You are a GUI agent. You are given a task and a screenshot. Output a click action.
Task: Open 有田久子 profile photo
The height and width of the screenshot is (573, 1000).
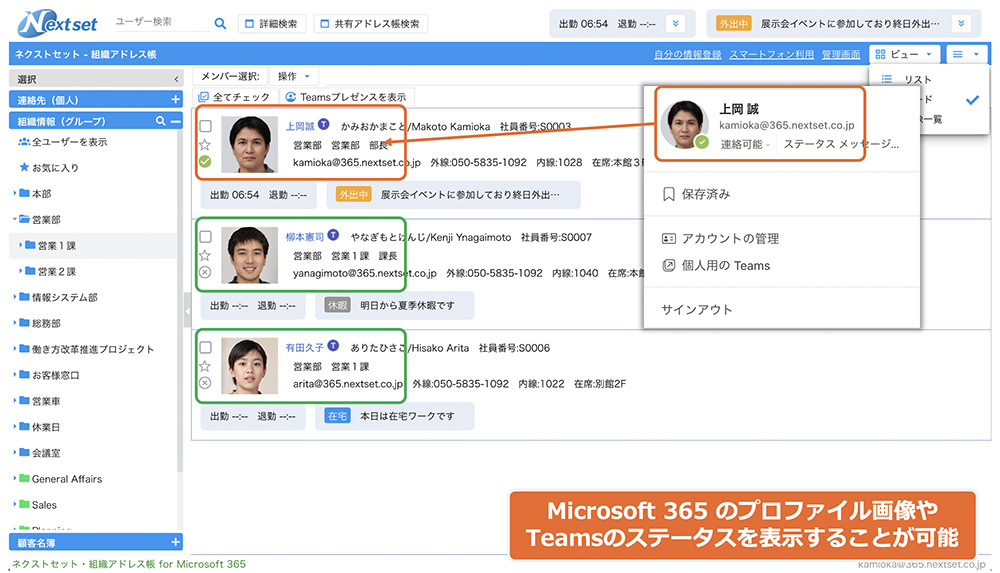pyautogui.click(x=249, y=366)
